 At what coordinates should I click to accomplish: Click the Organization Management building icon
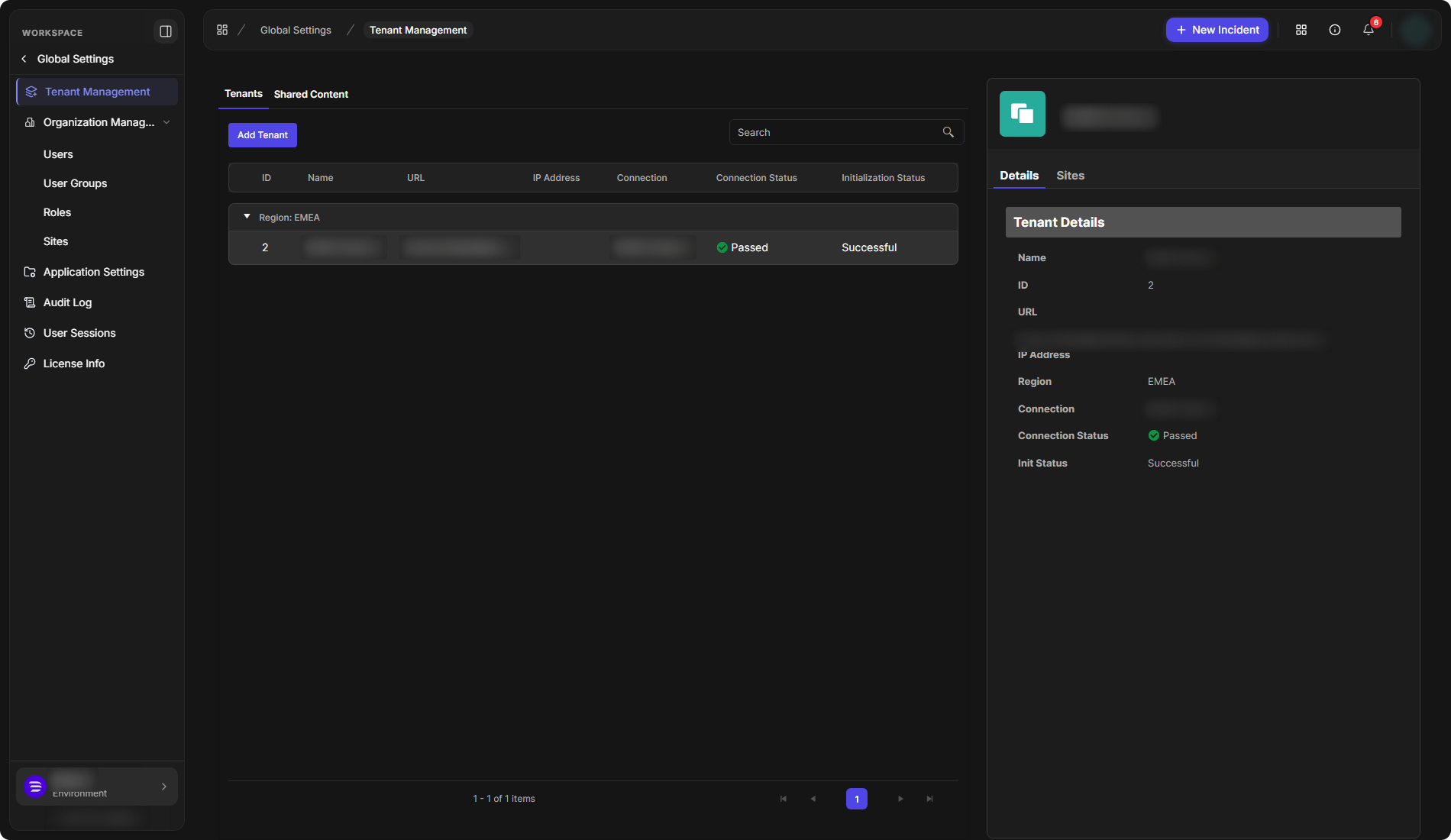[30, 122]
